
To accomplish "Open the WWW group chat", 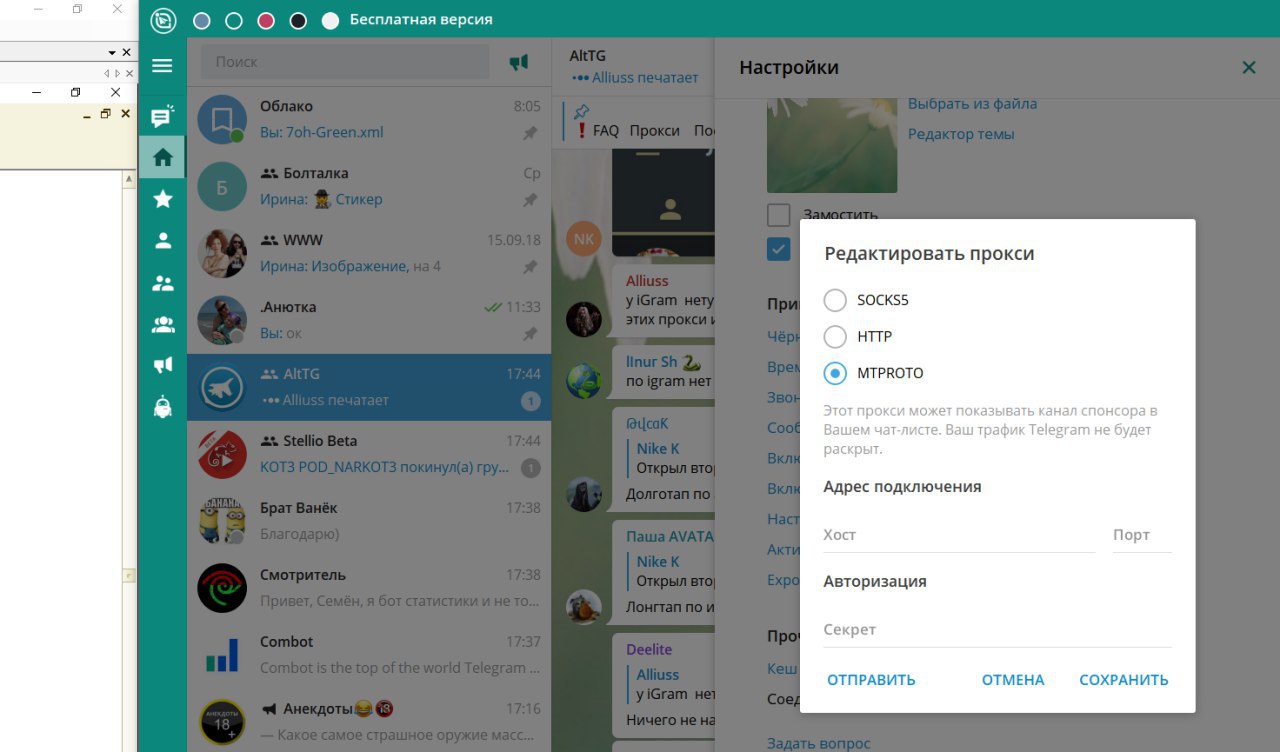I will click(369, 253).
